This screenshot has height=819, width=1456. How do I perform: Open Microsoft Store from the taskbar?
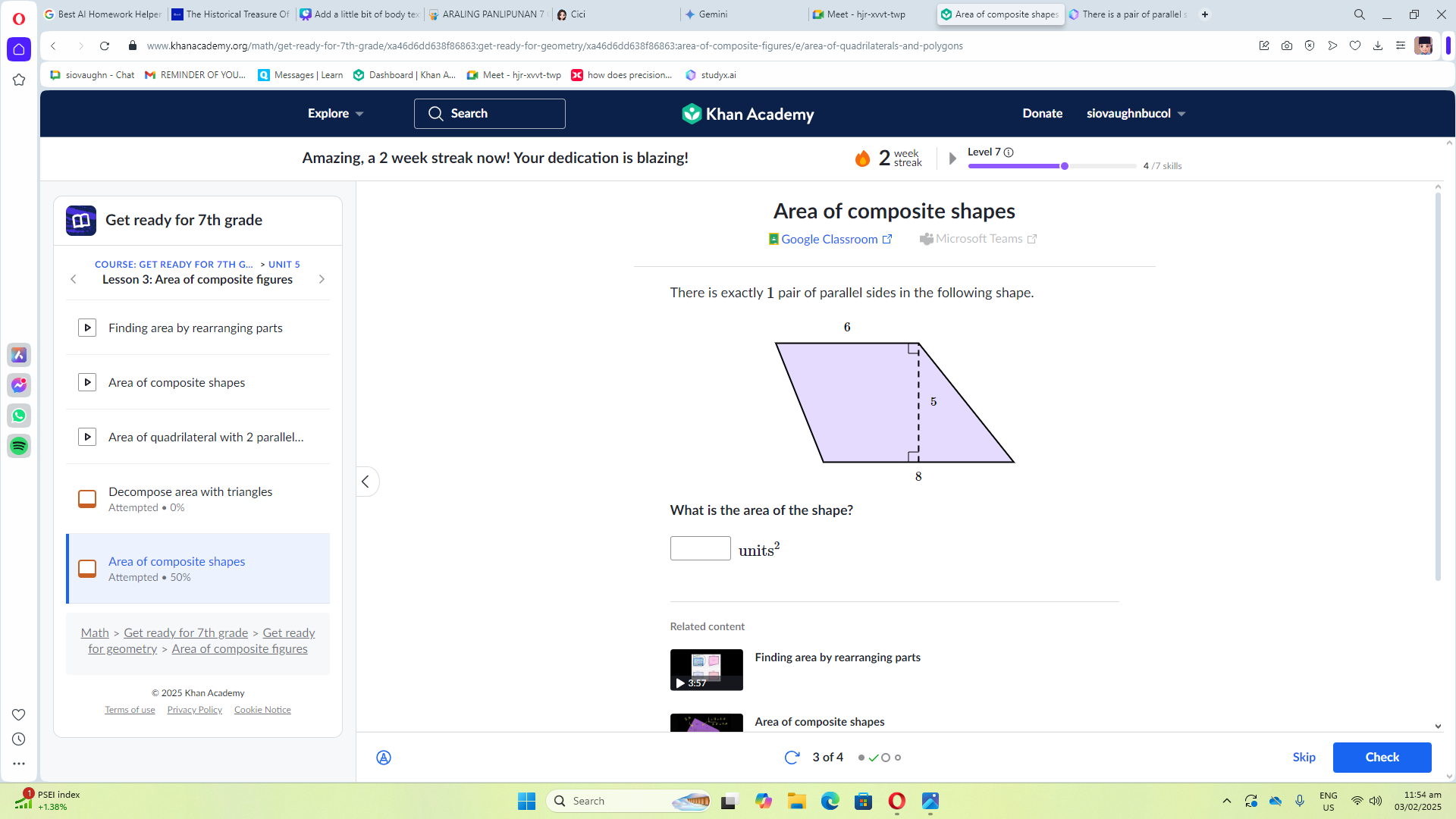pos(863,801)
